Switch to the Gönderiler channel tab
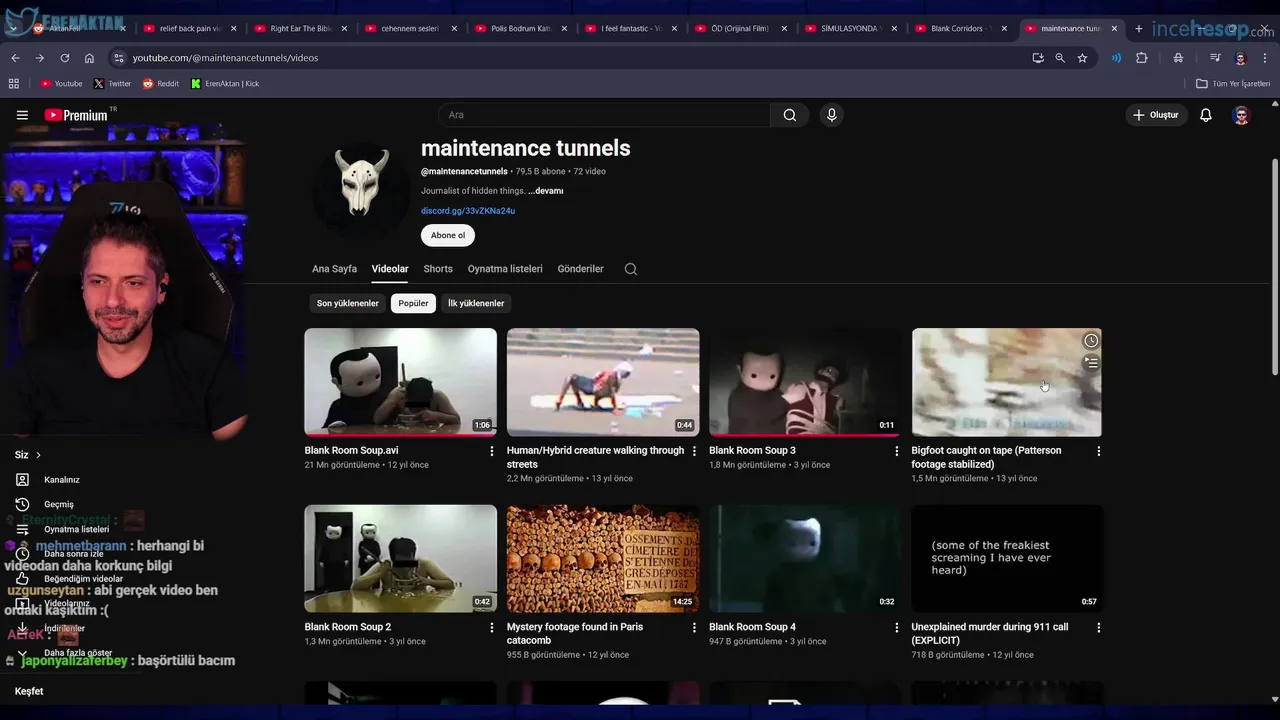The image size is (1280, 720). tap(581, 269)
